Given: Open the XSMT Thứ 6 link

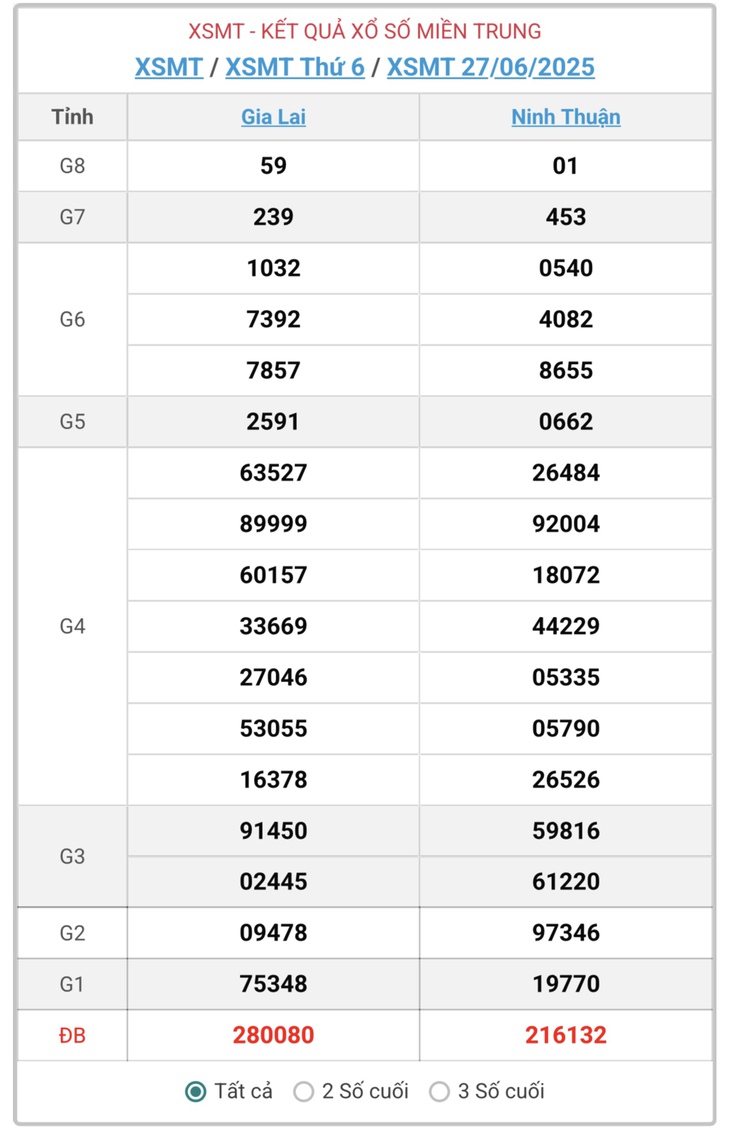Looking at the screenshot, I should [295, 67].
